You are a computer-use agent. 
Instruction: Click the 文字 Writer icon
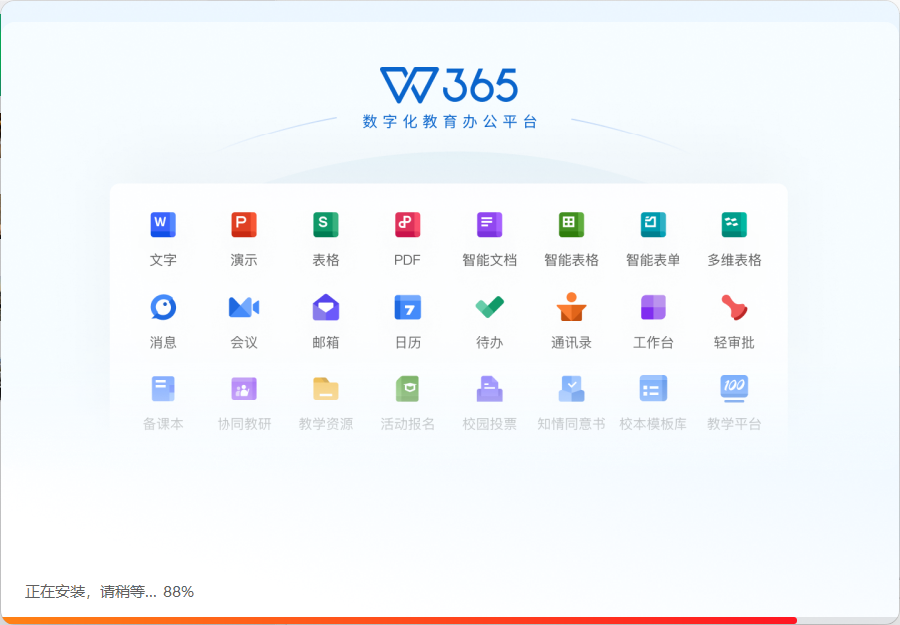(x=163, y=224)
